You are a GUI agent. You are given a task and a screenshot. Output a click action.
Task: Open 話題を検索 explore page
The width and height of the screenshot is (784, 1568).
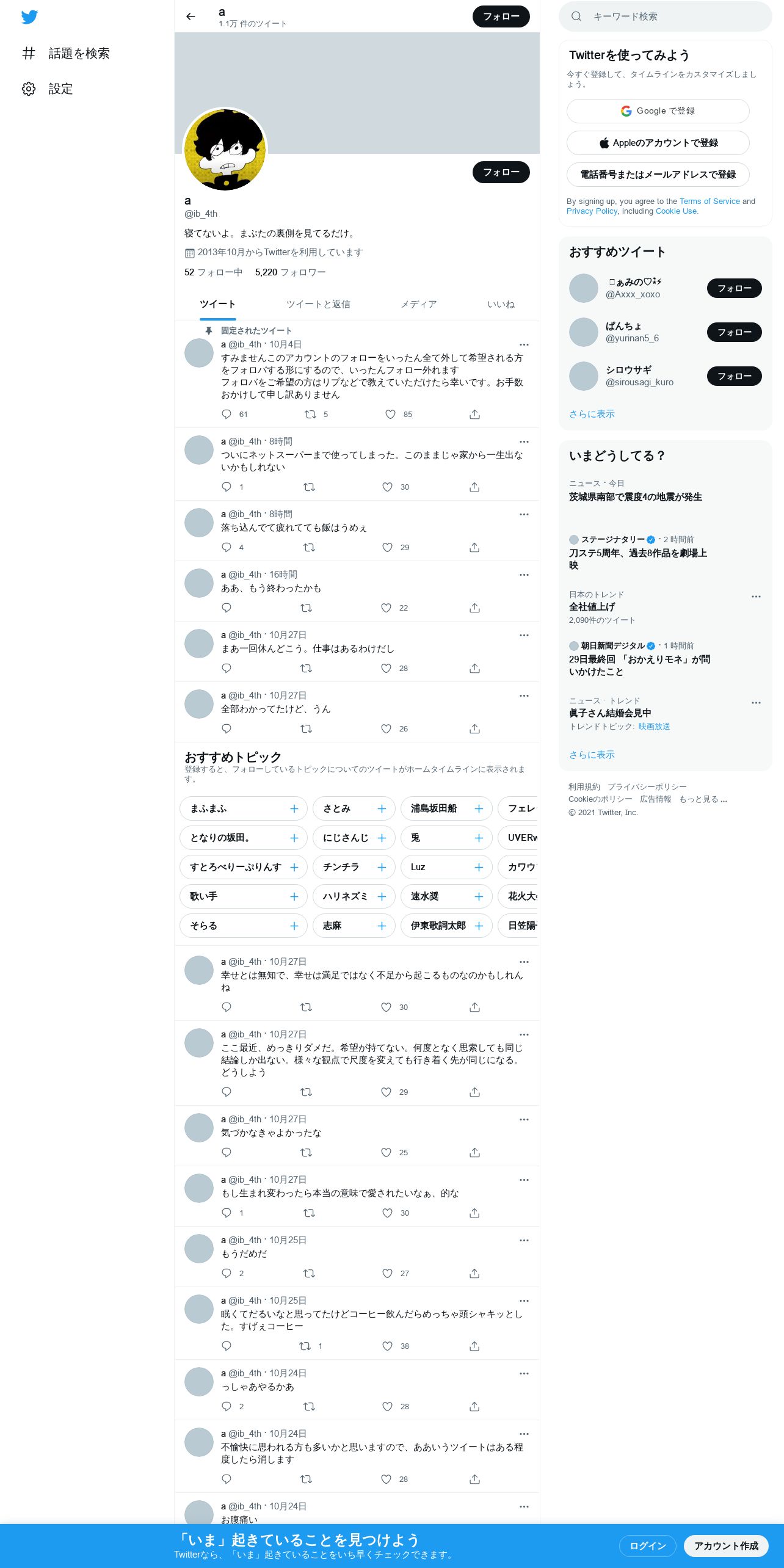pos(66,53)
